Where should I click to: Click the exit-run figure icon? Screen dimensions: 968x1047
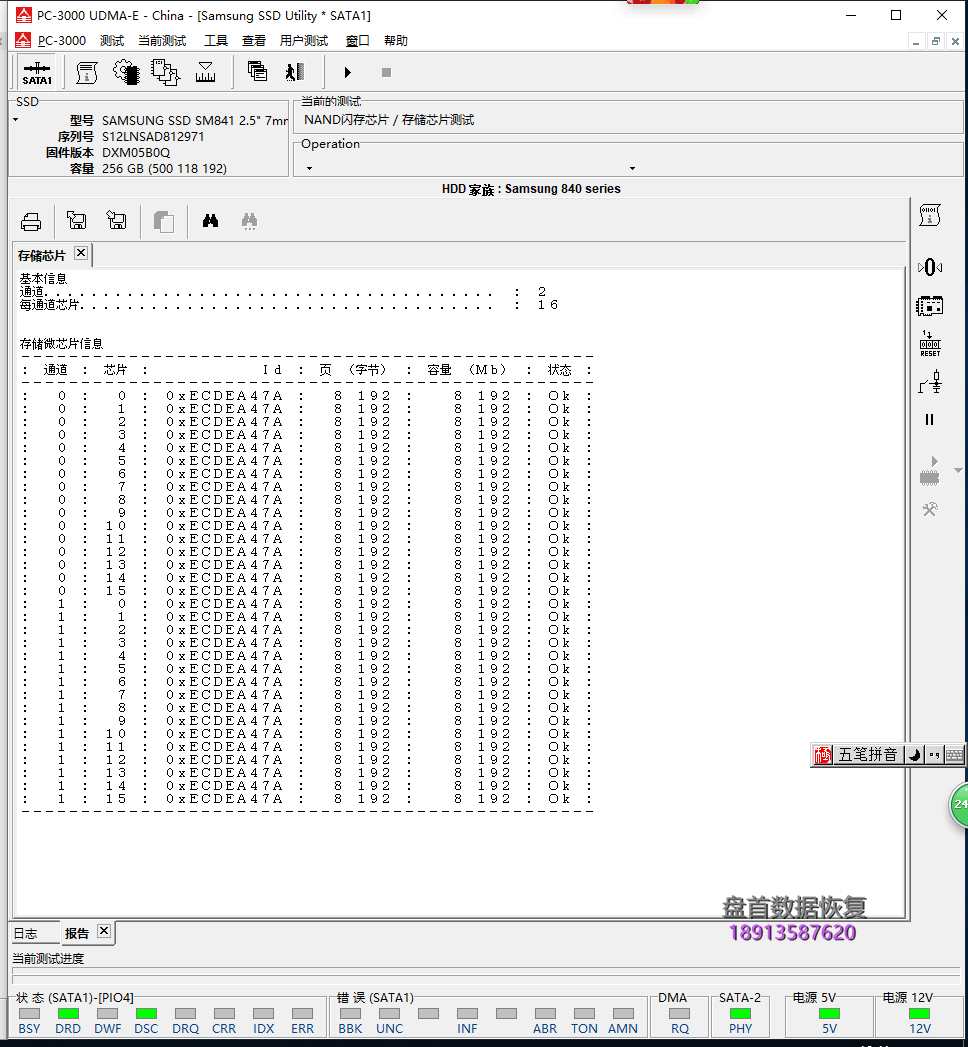tap(295, 71)
